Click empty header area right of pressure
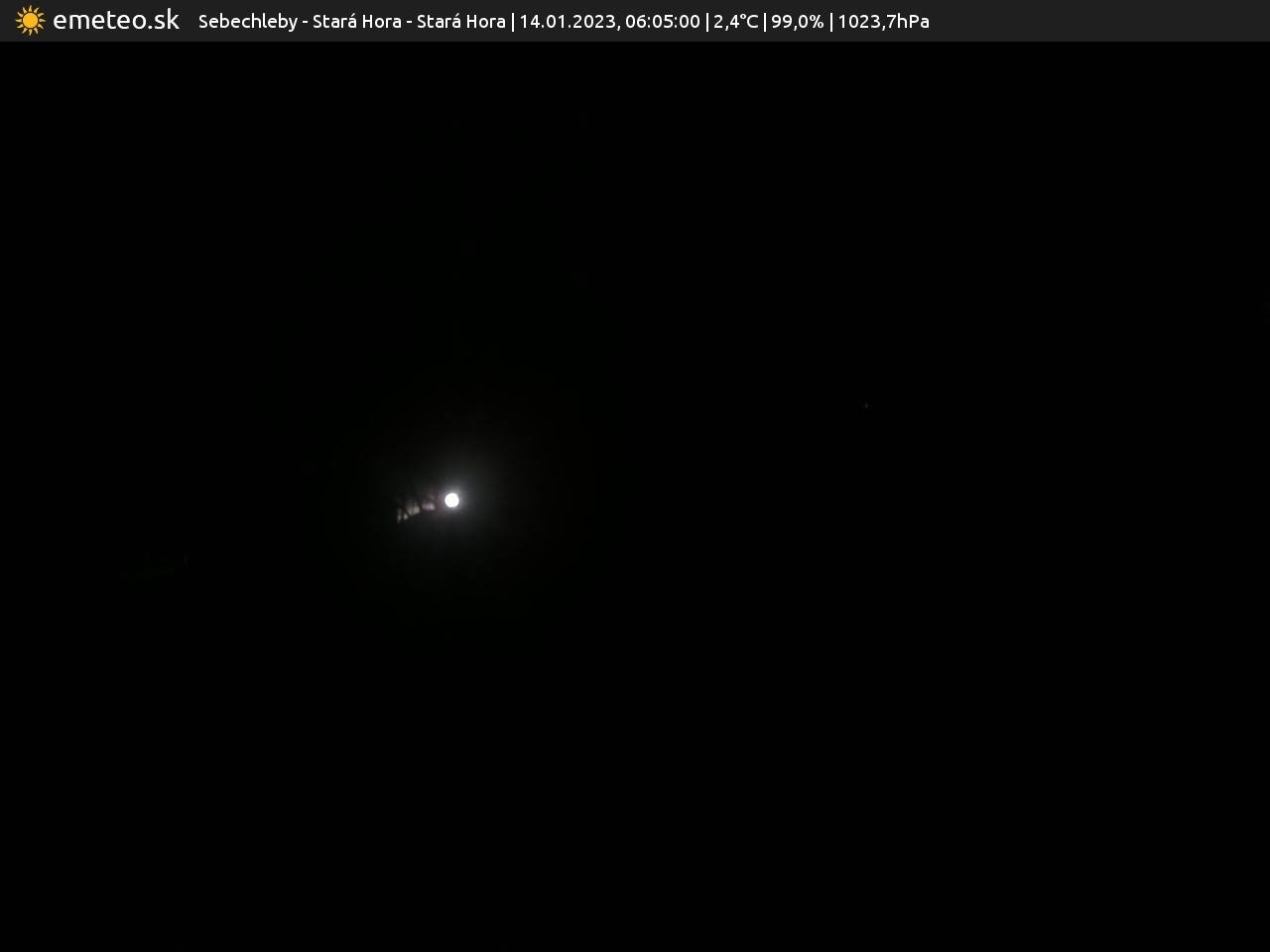The height and width of the screenshot is (952, 1270). coord(1091,21)
